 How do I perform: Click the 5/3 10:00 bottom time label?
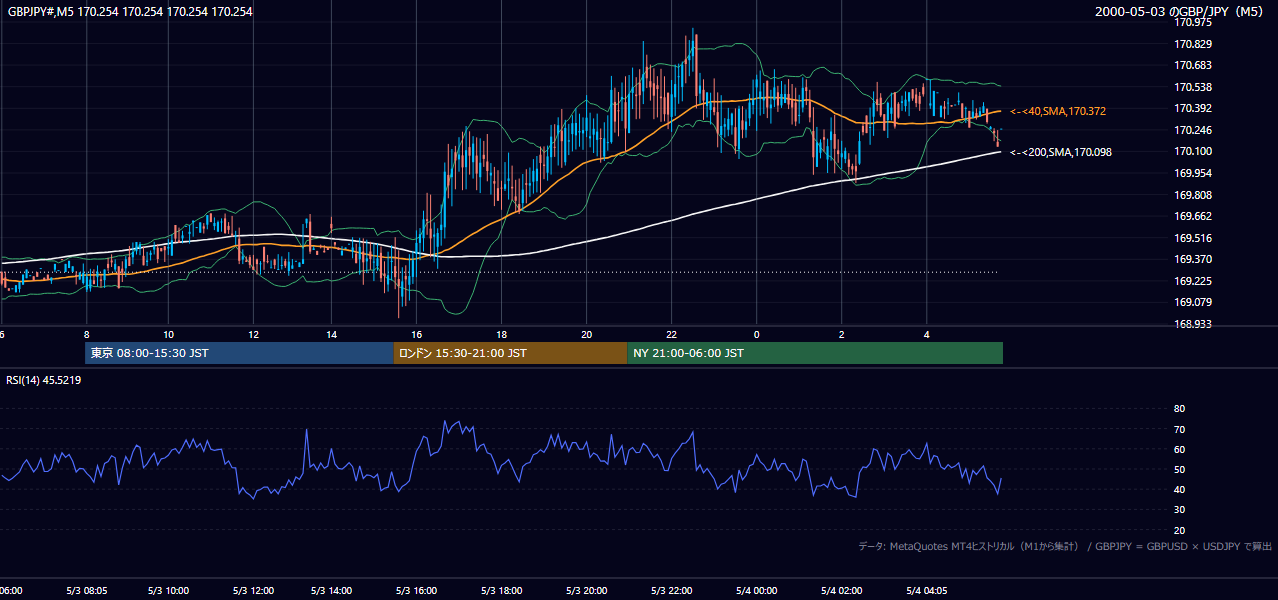pos(169,591)
